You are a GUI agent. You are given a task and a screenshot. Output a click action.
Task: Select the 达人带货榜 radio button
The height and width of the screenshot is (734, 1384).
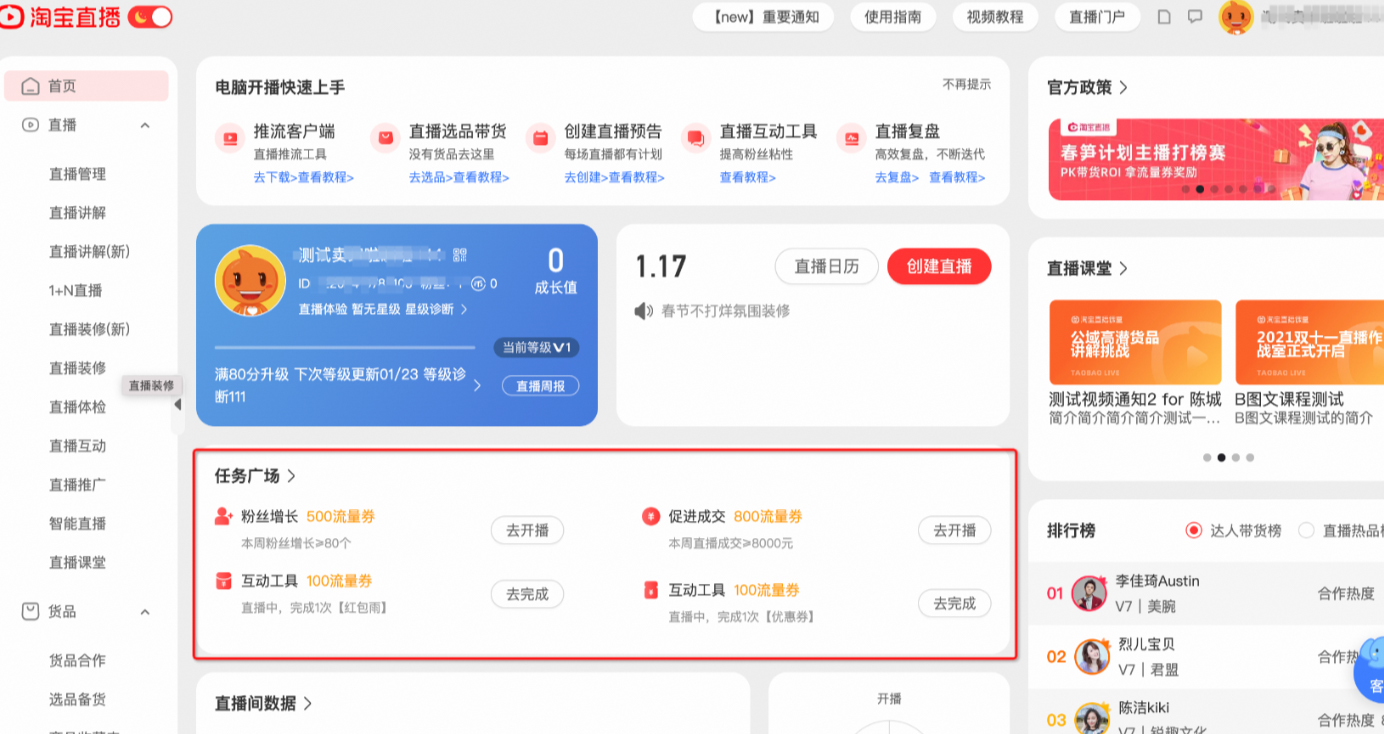click(x=1193, y=531)
